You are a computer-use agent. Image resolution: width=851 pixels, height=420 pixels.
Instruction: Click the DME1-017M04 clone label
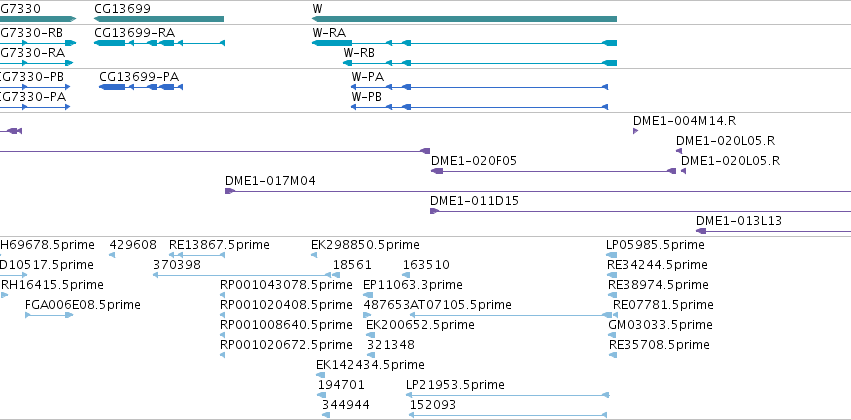(x=270, y=181)
